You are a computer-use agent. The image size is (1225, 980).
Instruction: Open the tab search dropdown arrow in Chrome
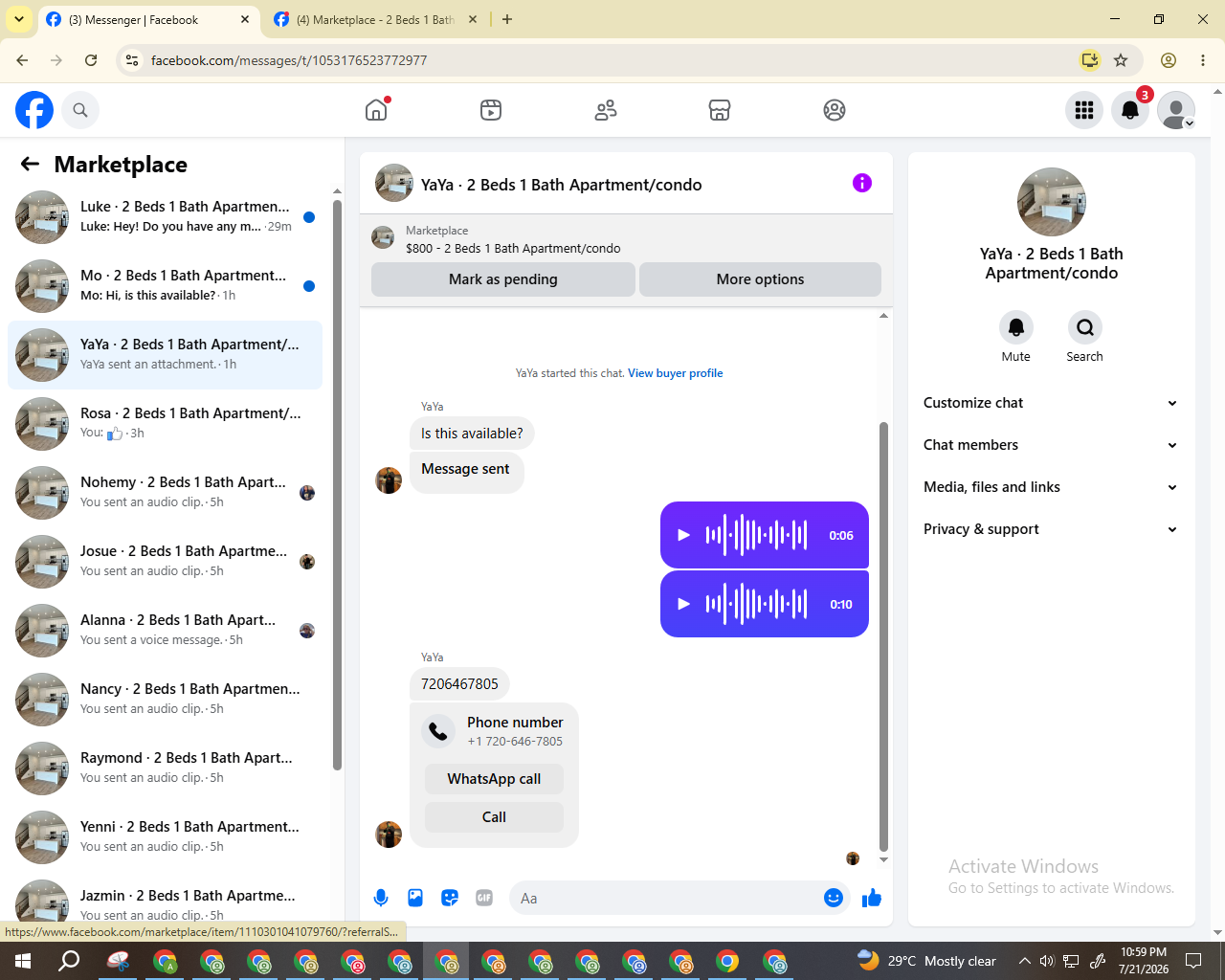click(x=18, y=19)
